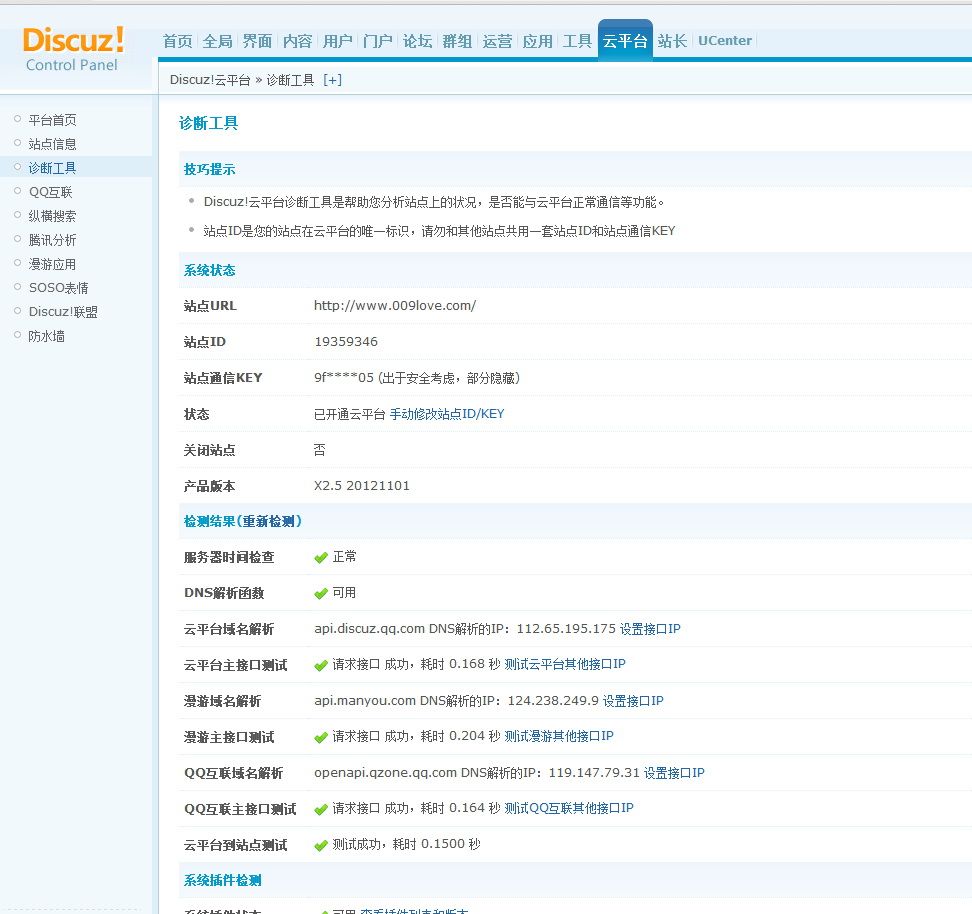Open the 门户 top menu
Image resolution: width=972 pixels, height=914 pixels.
pyautogui.click(x=378, y=42)
